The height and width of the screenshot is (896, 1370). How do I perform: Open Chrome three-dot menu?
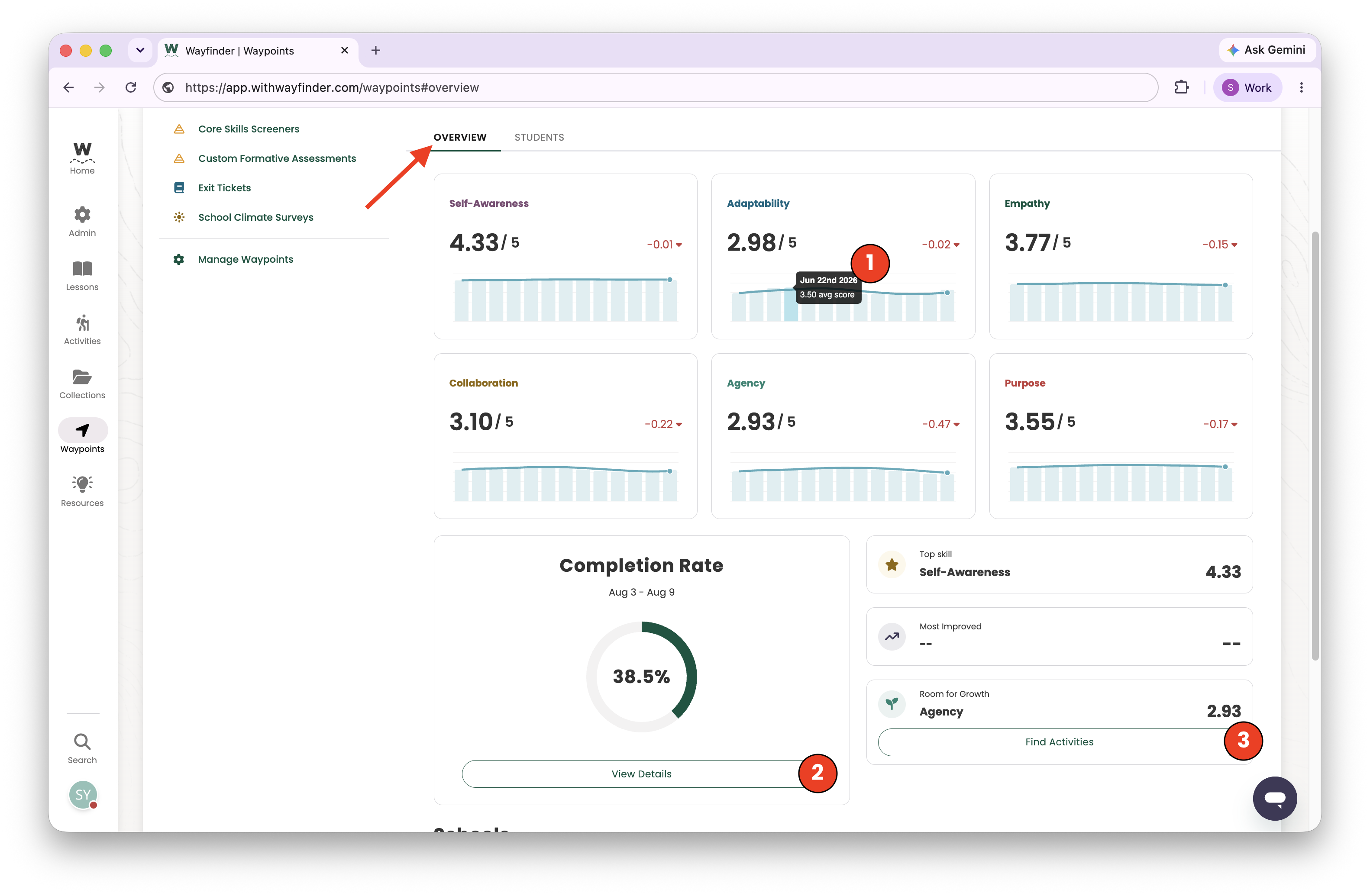tap(1301, 87)
